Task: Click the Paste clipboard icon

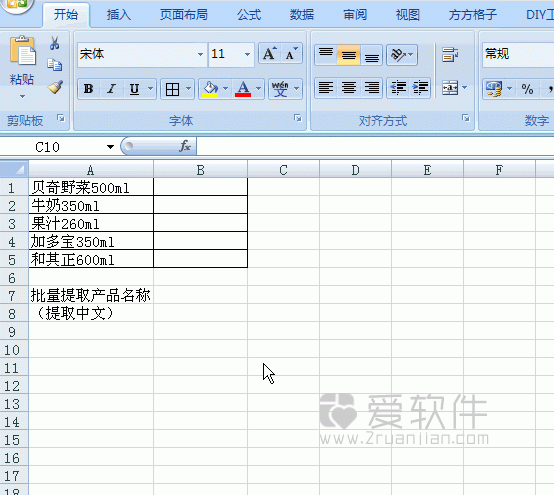Action: tap(23, 50)
